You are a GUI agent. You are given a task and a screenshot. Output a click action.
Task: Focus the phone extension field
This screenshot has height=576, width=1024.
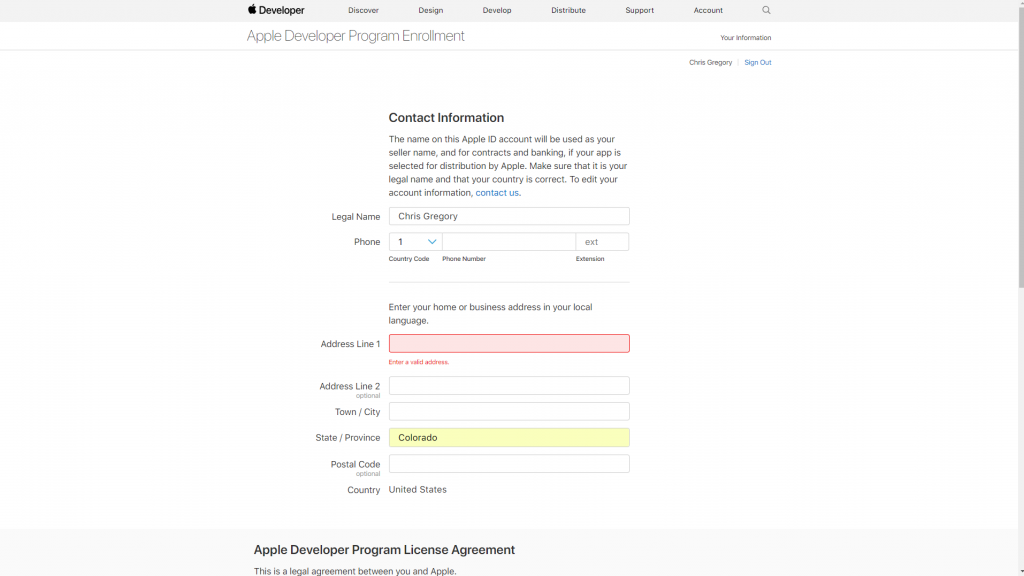[602, 242]
